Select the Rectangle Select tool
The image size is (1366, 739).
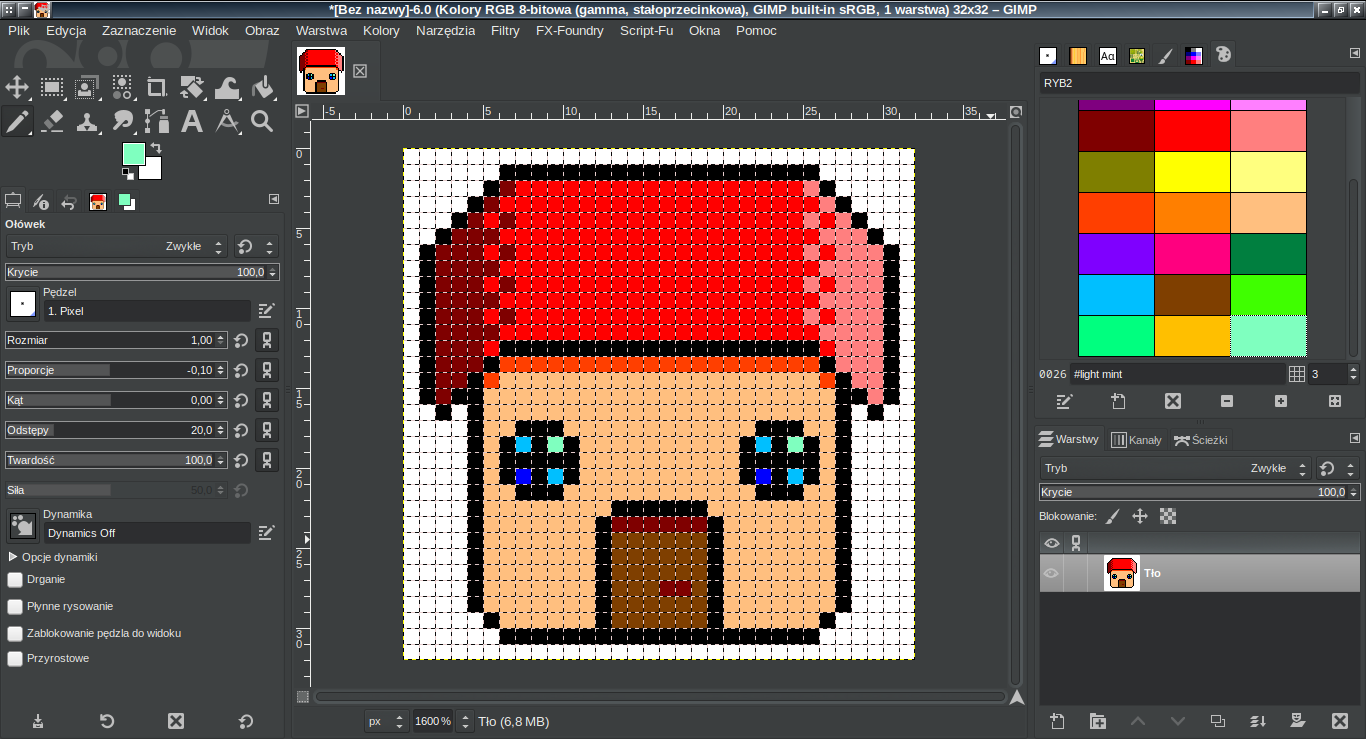click(52, 87)
